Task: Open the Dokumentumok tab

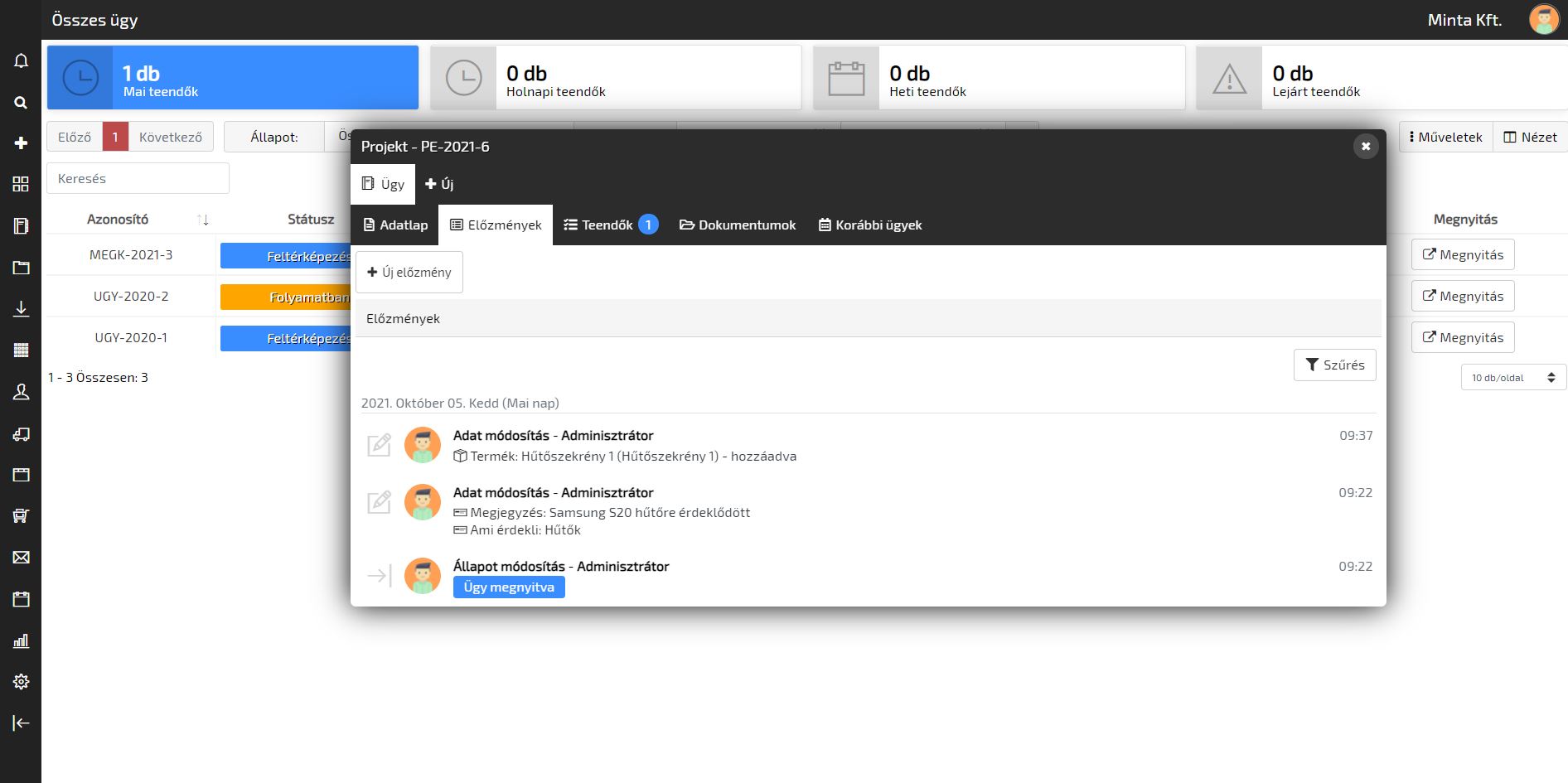Action: pos(737,225)
